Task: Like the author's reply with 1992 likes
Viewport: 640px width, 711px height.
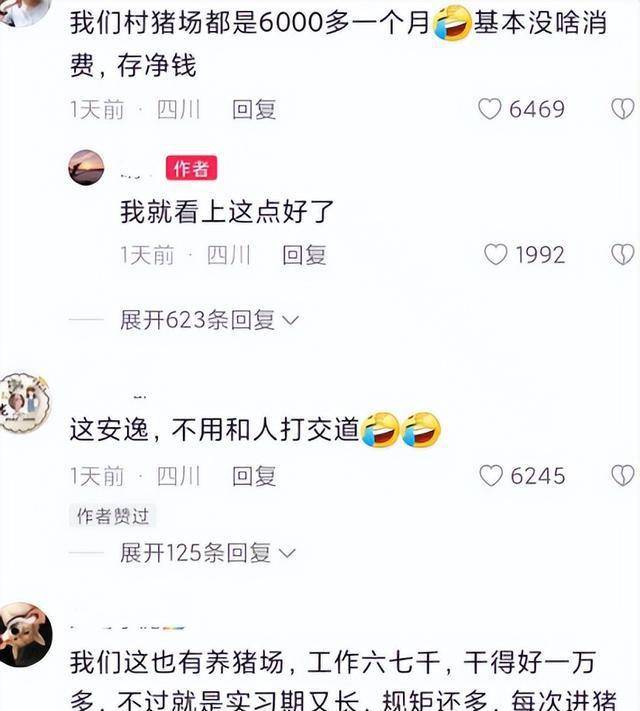Action: 495,254
